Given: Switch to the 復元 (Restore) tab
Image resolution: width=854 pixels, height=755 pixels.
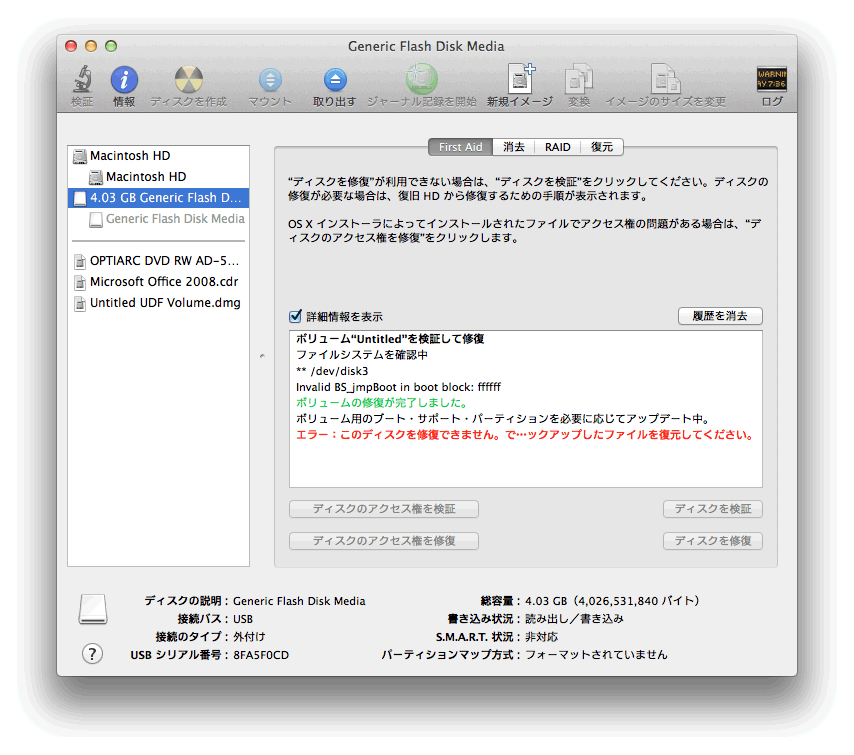Looking at the screenshot, I should (602, 147).
